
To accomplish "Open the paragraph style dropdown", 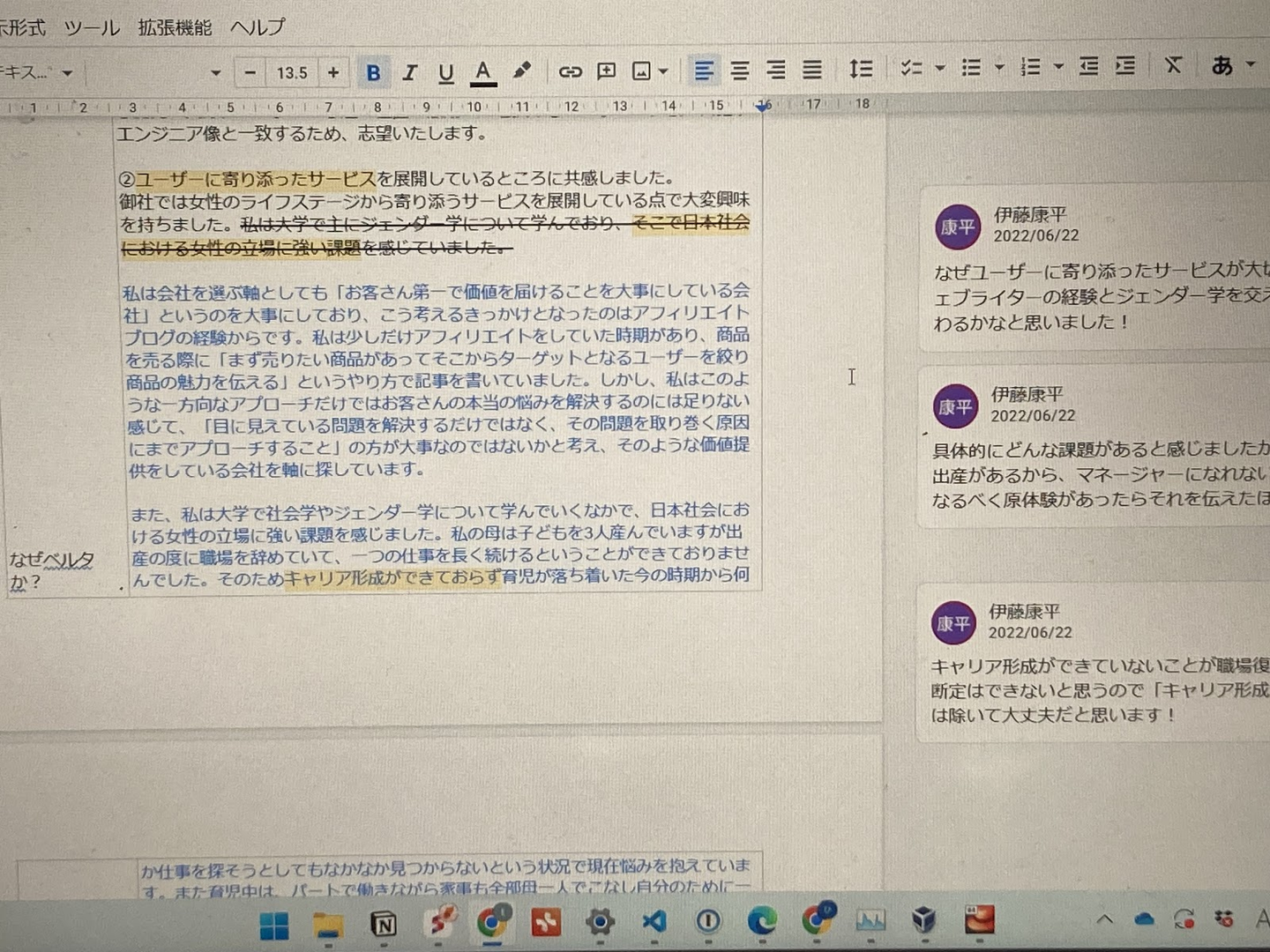I will (x=37, y=73).
